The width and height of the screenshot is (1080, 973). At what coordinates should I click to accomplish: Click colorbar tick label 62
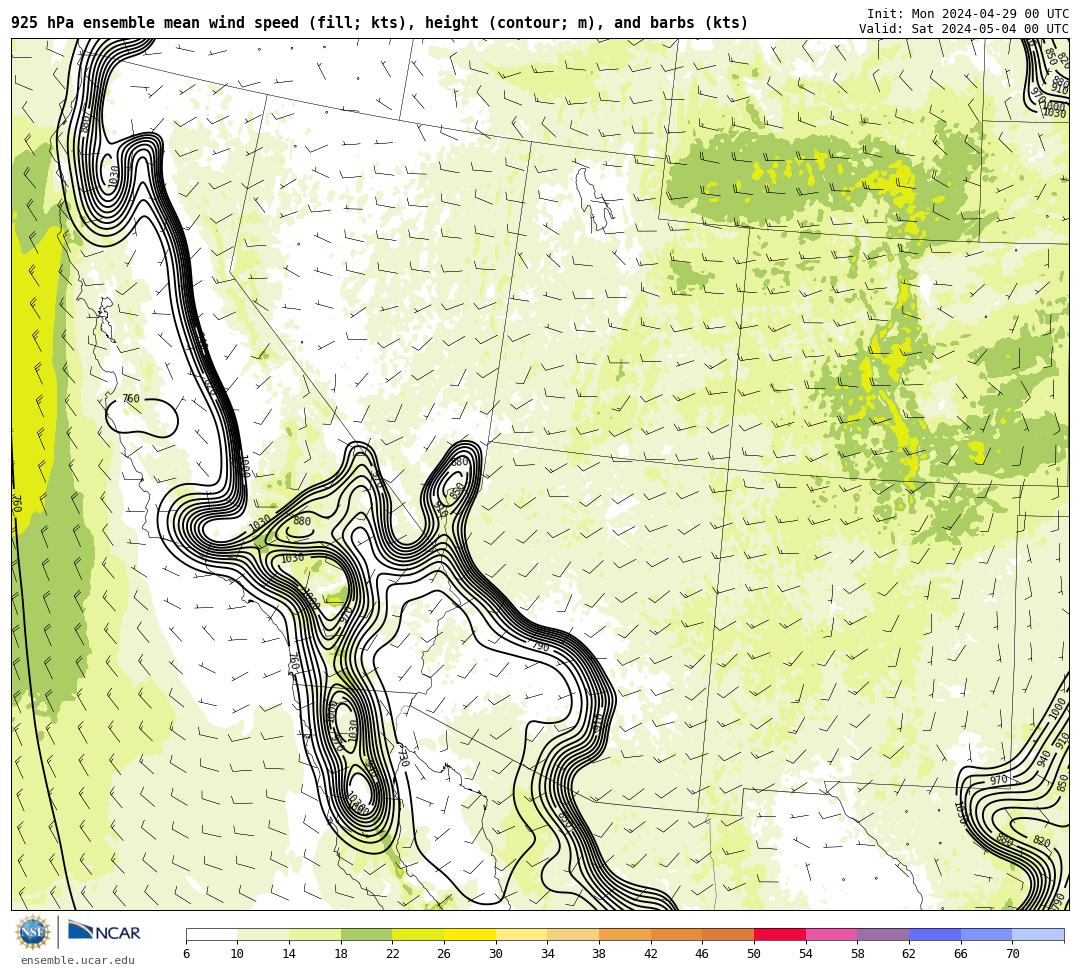908,954
